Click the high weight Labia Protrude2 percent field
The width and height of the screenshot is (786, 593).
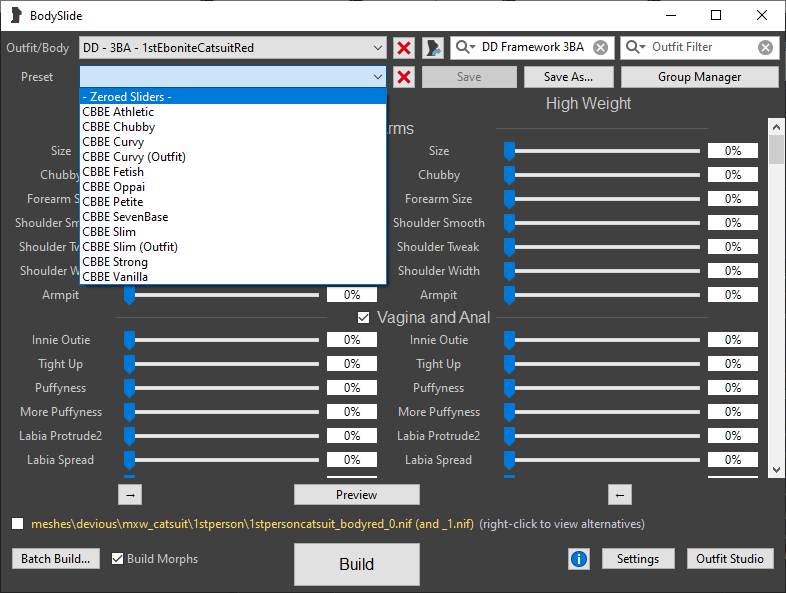coord(733,436)
